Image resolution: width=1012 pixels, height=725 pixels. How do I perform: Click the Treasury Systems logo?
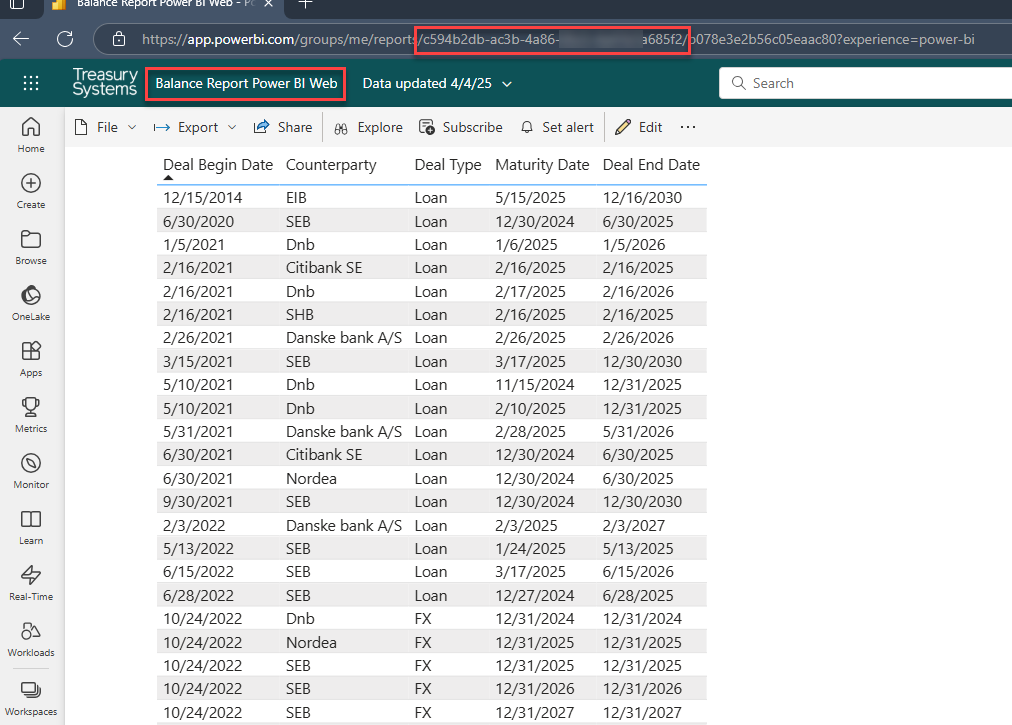(x=105, y=83)
